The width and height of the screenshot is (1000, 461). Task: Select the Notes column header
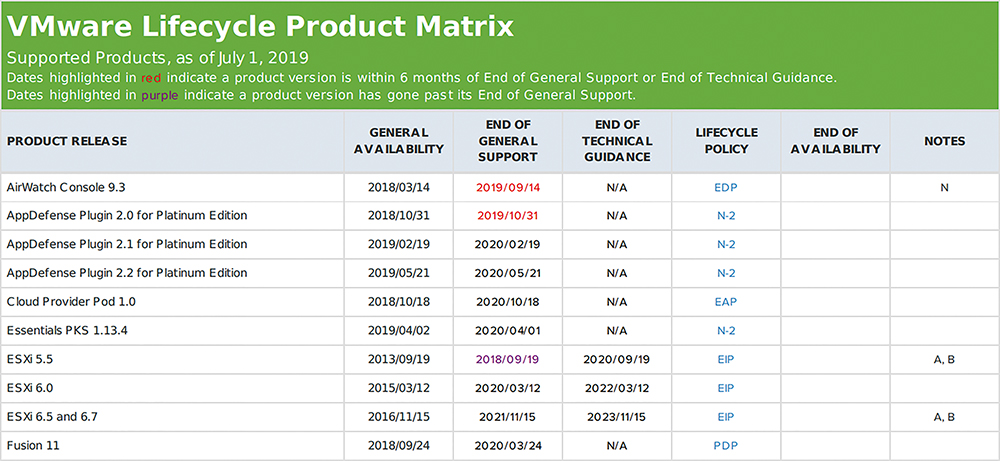(945, 141)
